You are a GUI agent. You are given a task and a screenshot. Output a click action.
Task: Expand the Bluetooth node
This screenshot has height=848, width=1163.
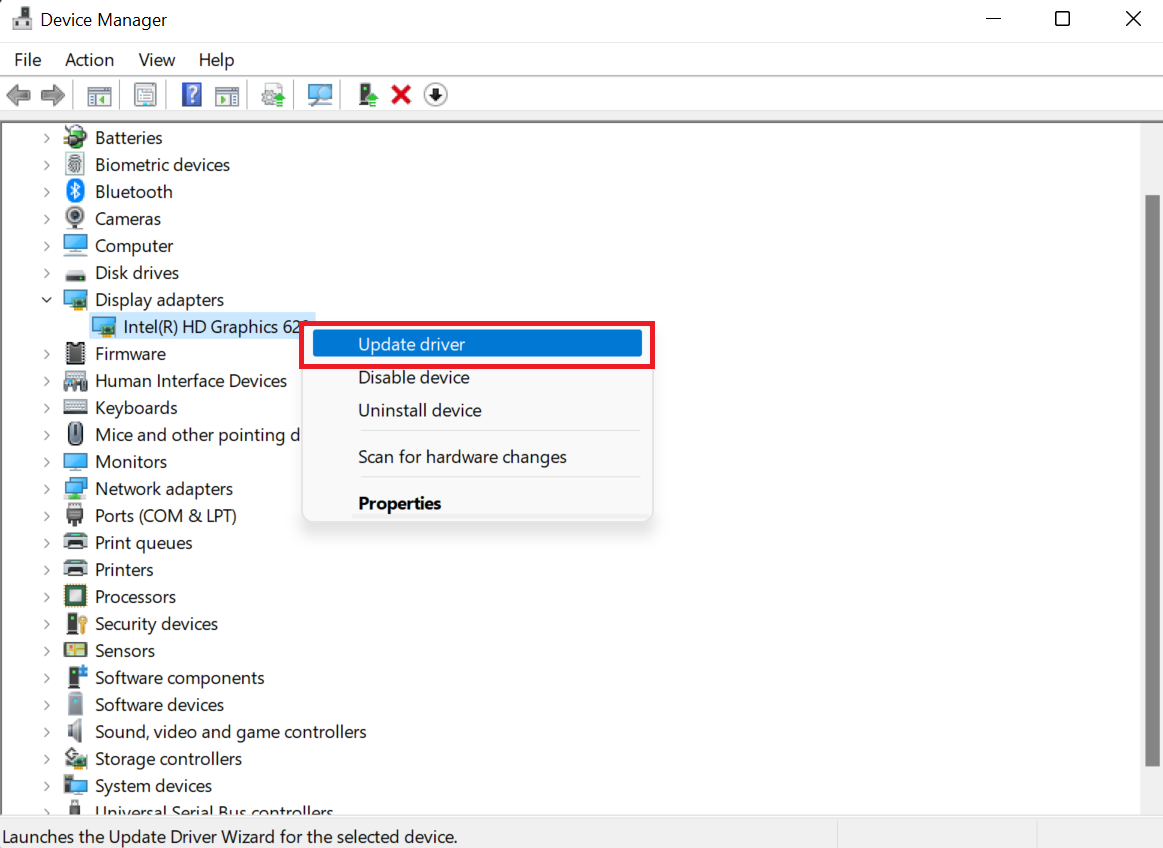47,191
